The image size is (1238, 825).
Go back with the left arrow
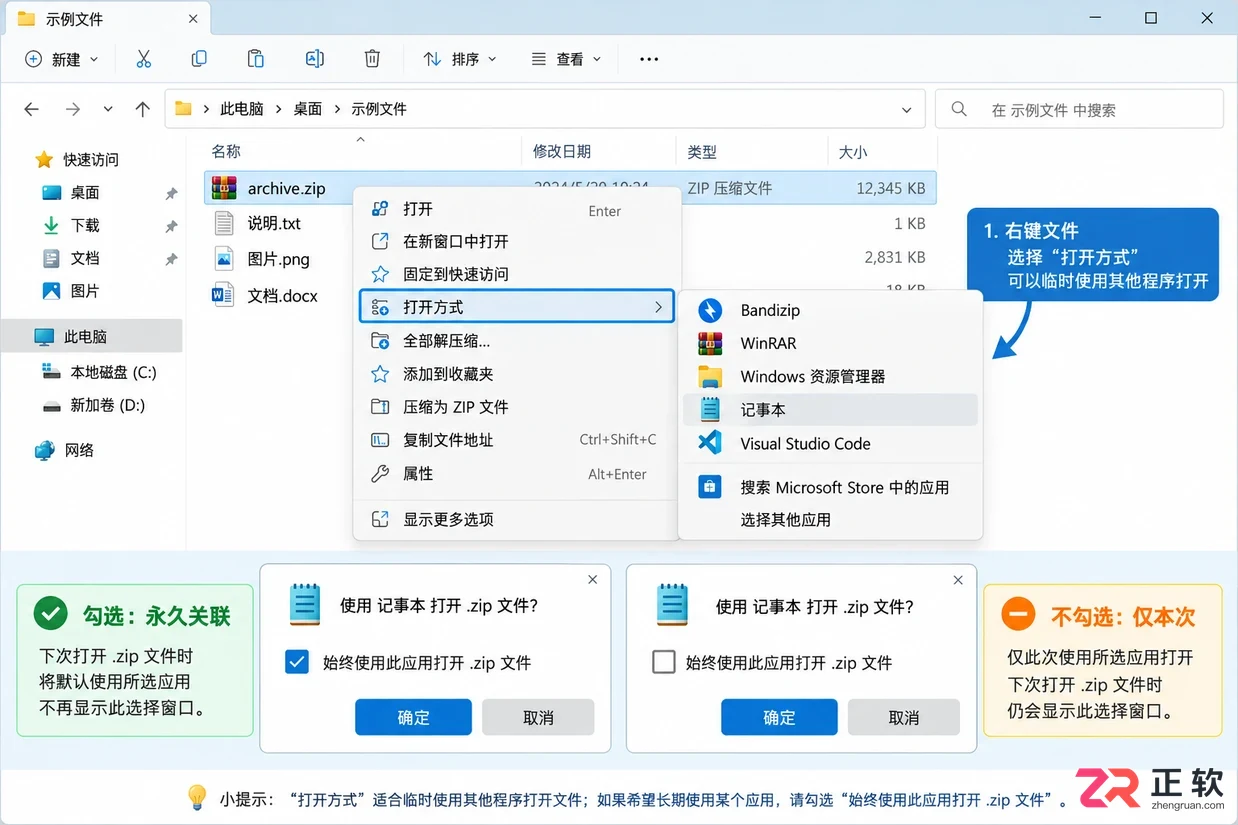pos(31,109)
